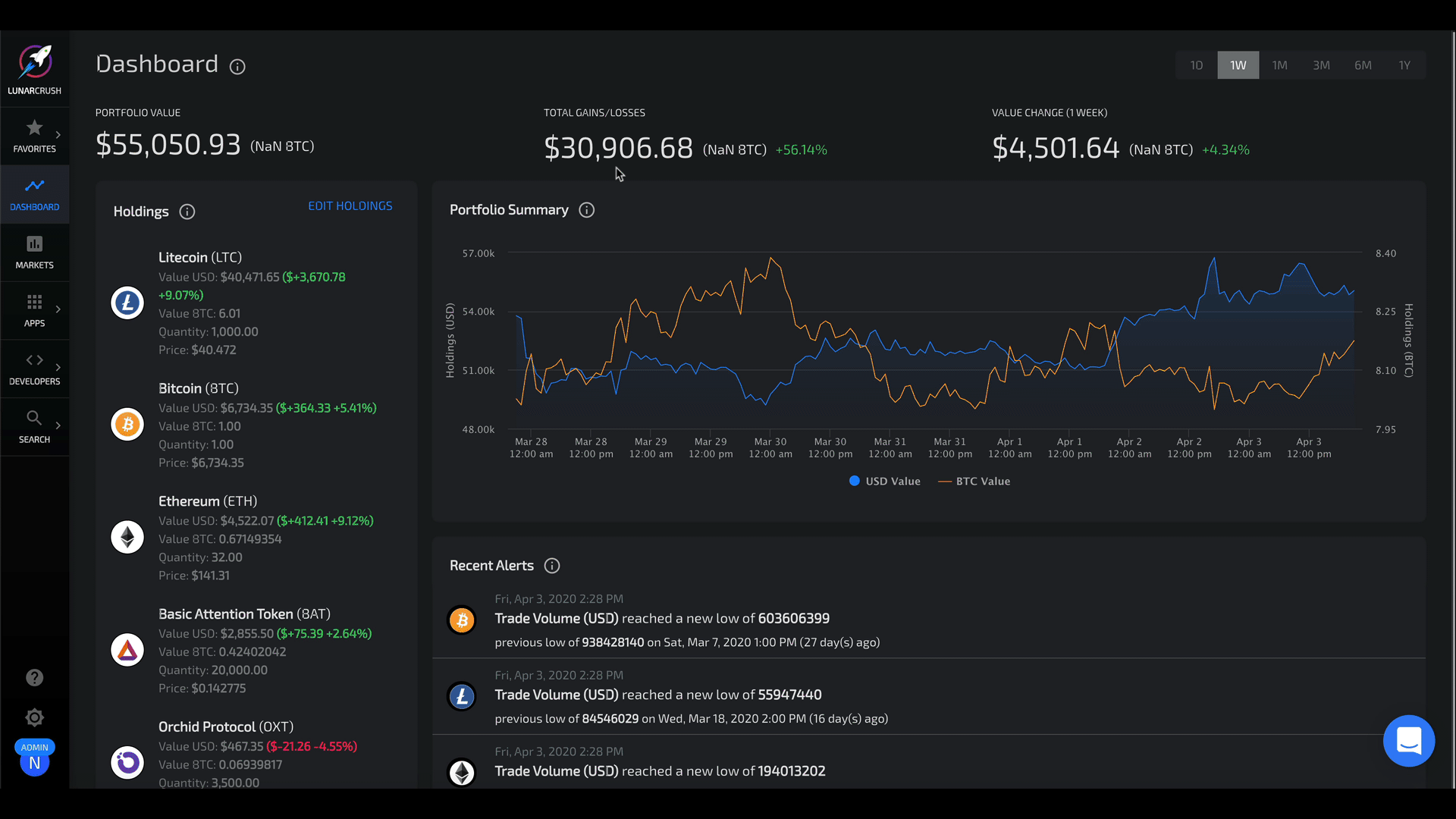Click the $4,501.64 value change figure
The width and height of the screenshot is (1456, 819).
tap(1056, 148)
